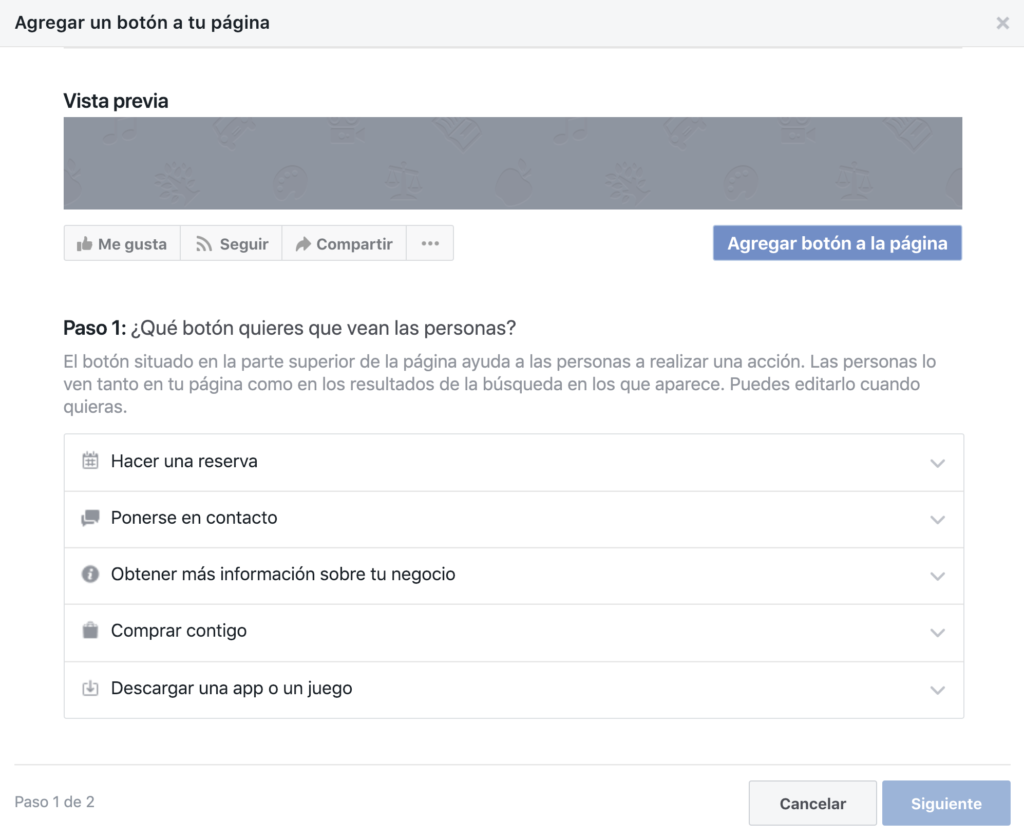
Task: Expand the Hacer una reserva chevron
Action: (x=937, y=463)
